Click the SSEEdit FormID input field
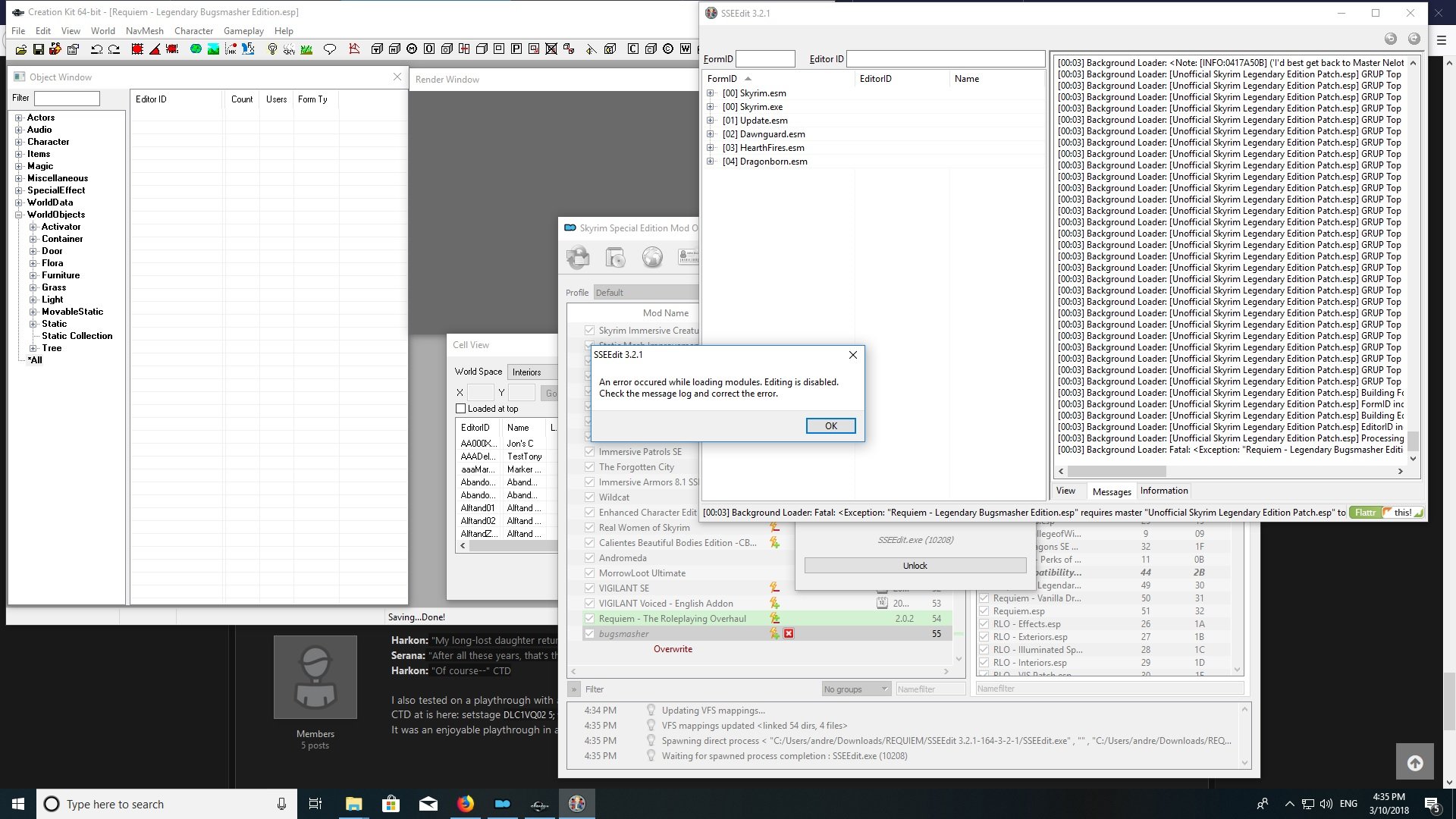The height and width of the screenshot is (819, 1456). [765, 59]
